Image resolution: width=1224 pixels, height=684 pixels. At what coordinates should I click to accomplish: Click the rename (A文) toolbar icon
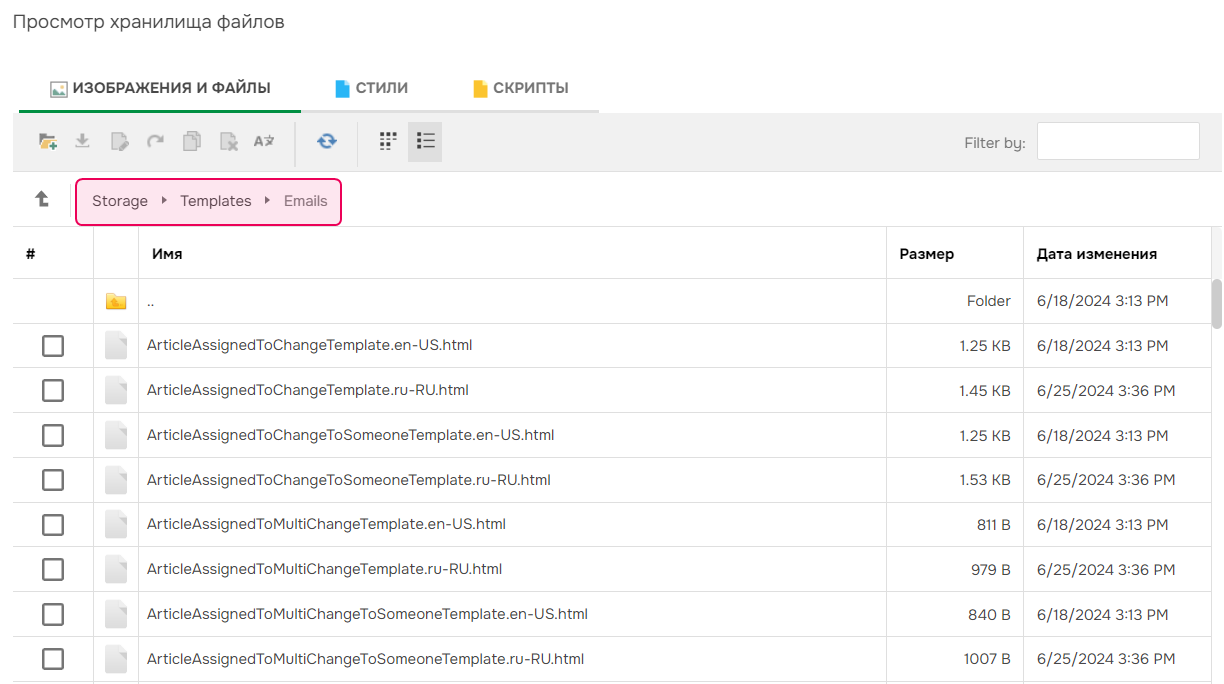coord(264,142)
